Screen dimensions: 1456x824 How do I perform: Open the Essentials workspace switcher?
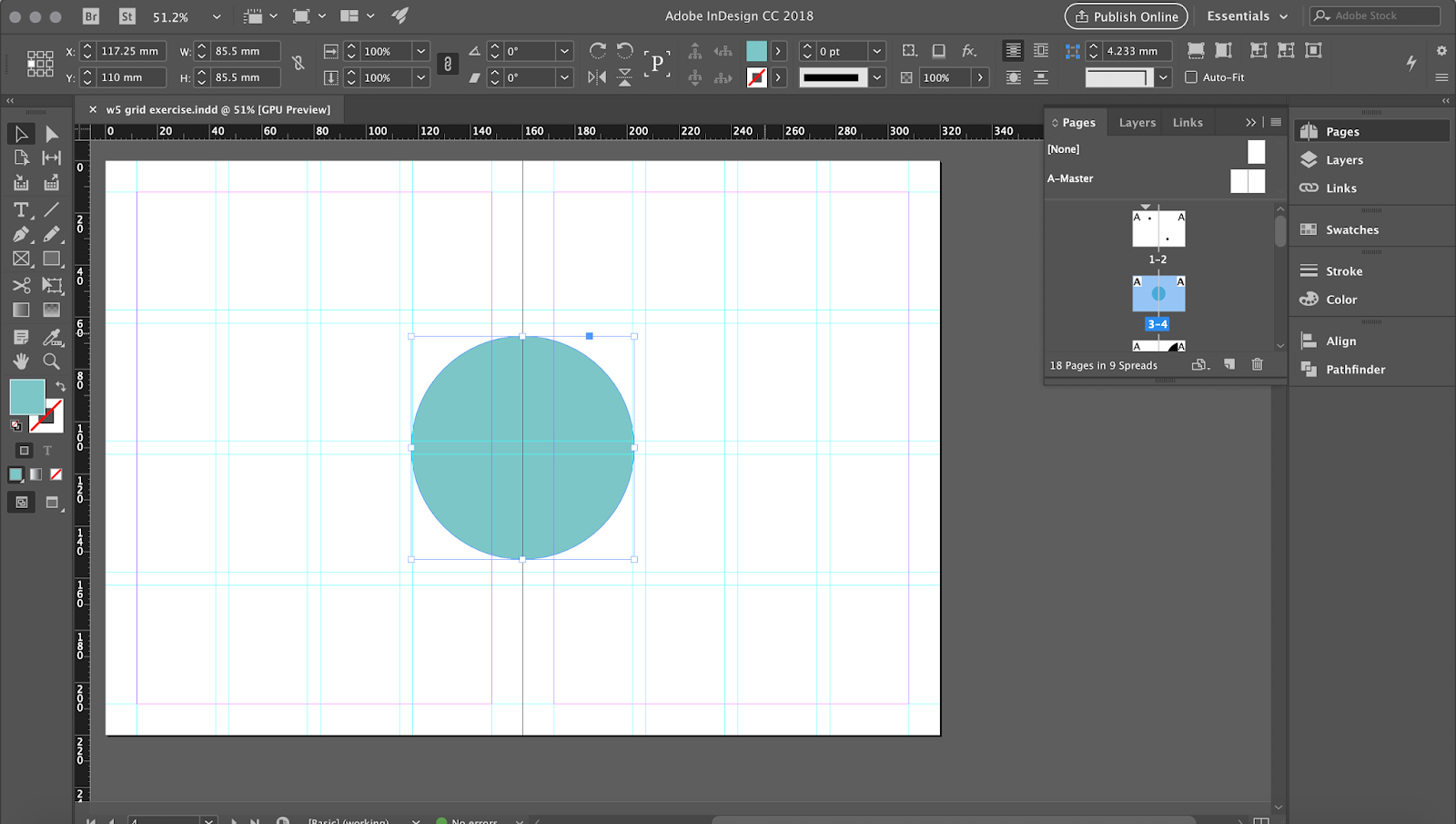tap(1247, 15)
